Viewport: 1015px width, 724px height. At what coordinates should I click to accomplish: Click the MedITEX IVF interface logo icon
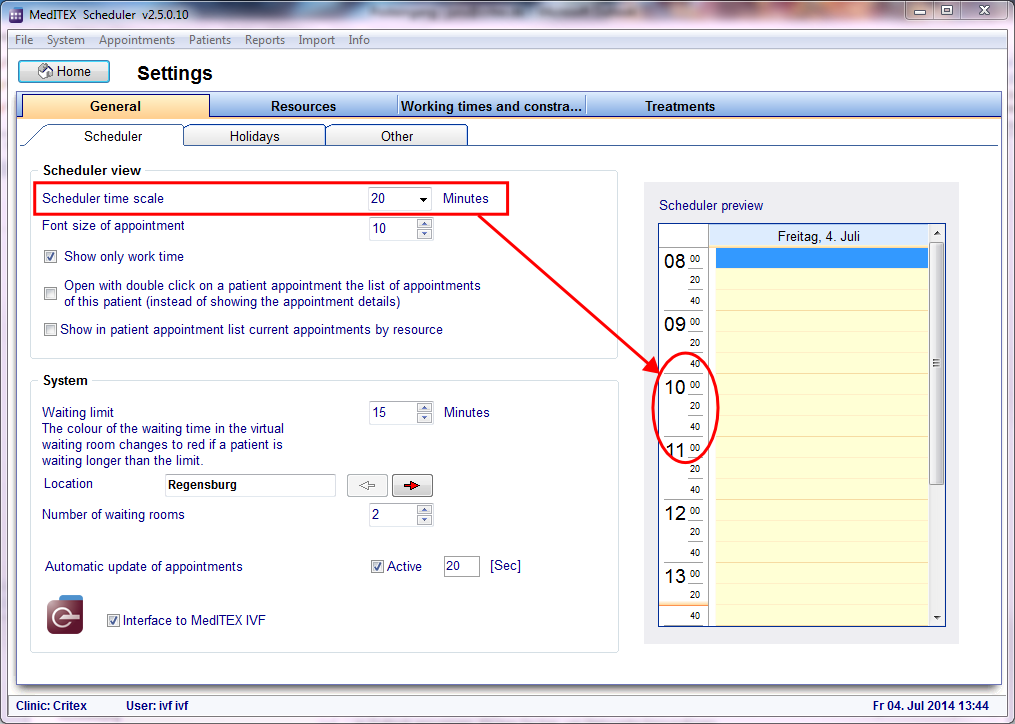(65, 615)
